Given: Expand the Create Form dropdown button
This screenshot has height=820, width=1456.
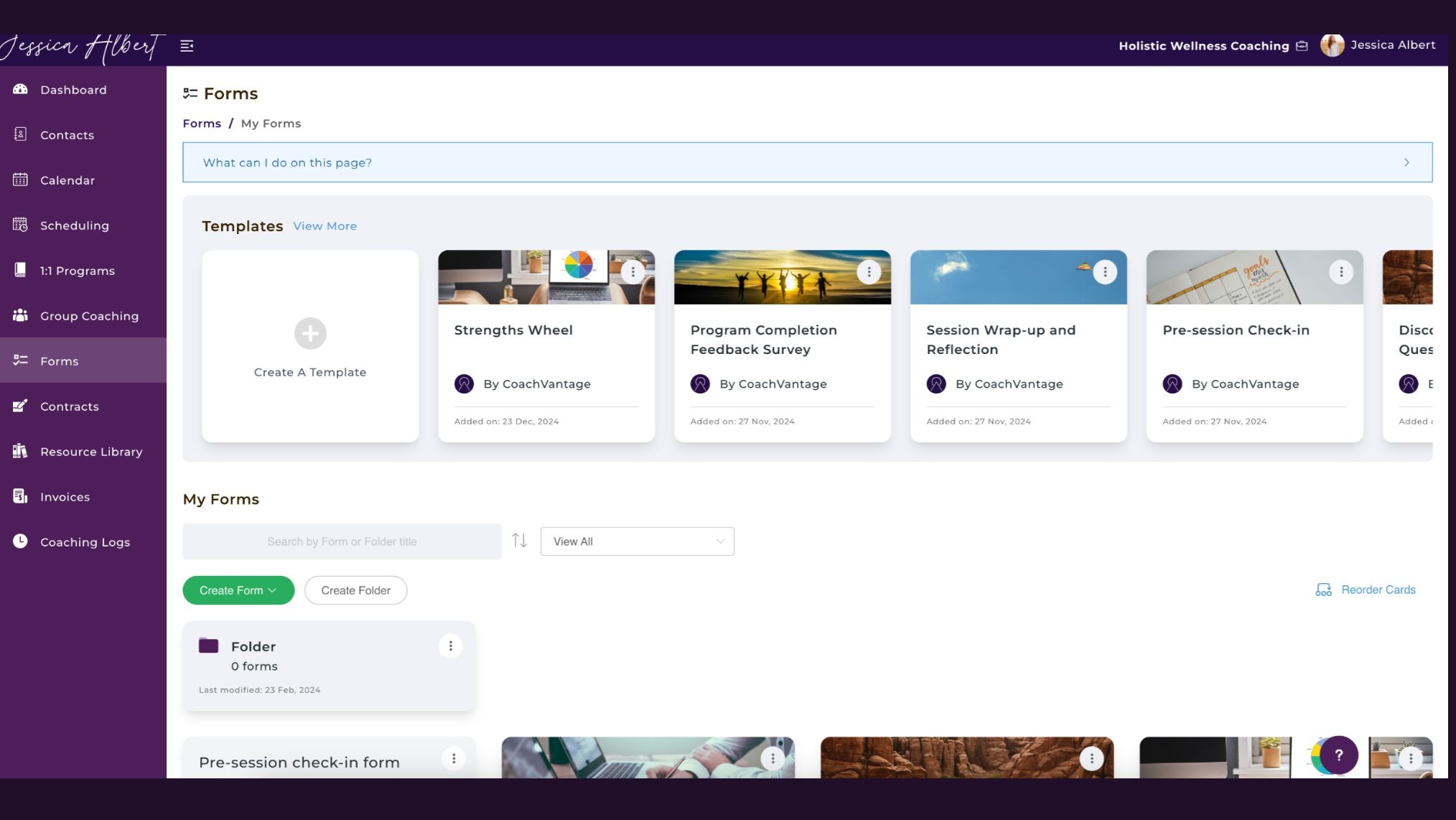Looking at the screenshot, I should point(238,590).
